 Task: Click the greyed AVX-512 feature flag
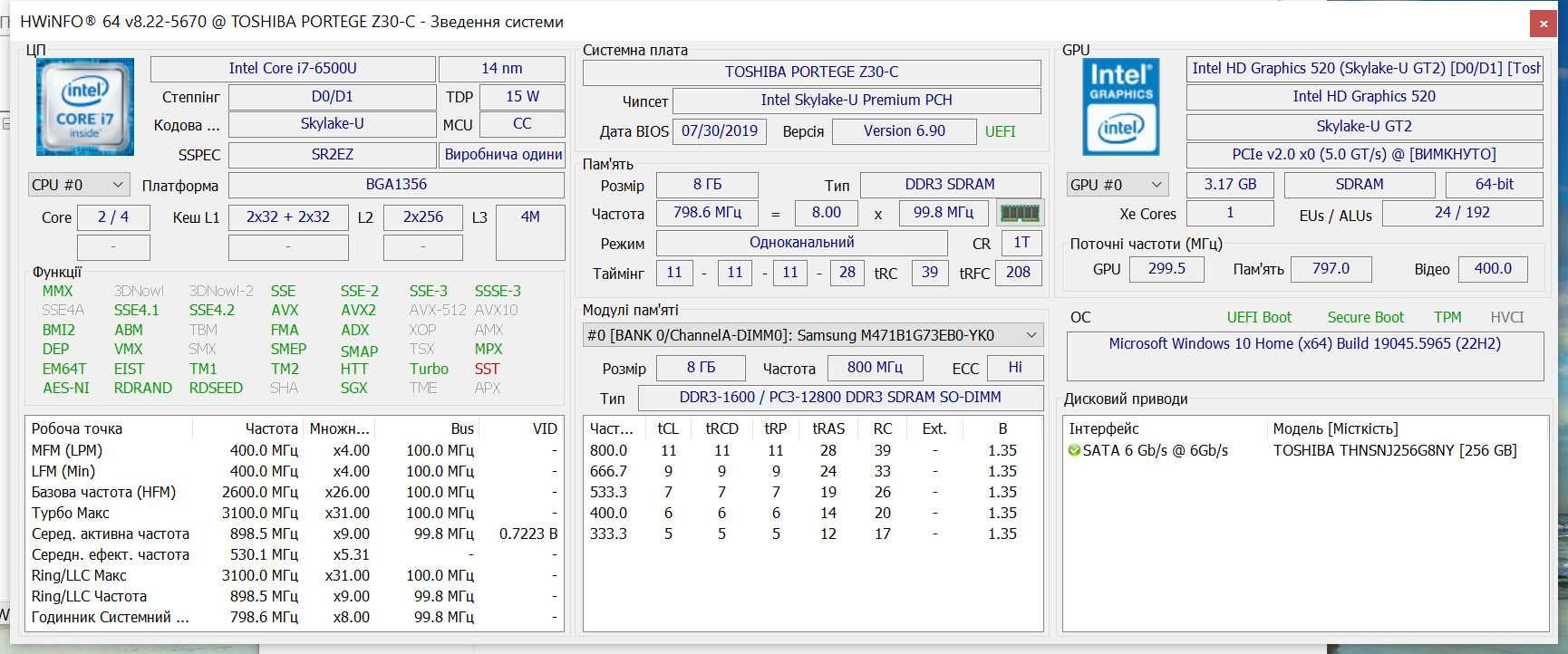tap(438, 310)
